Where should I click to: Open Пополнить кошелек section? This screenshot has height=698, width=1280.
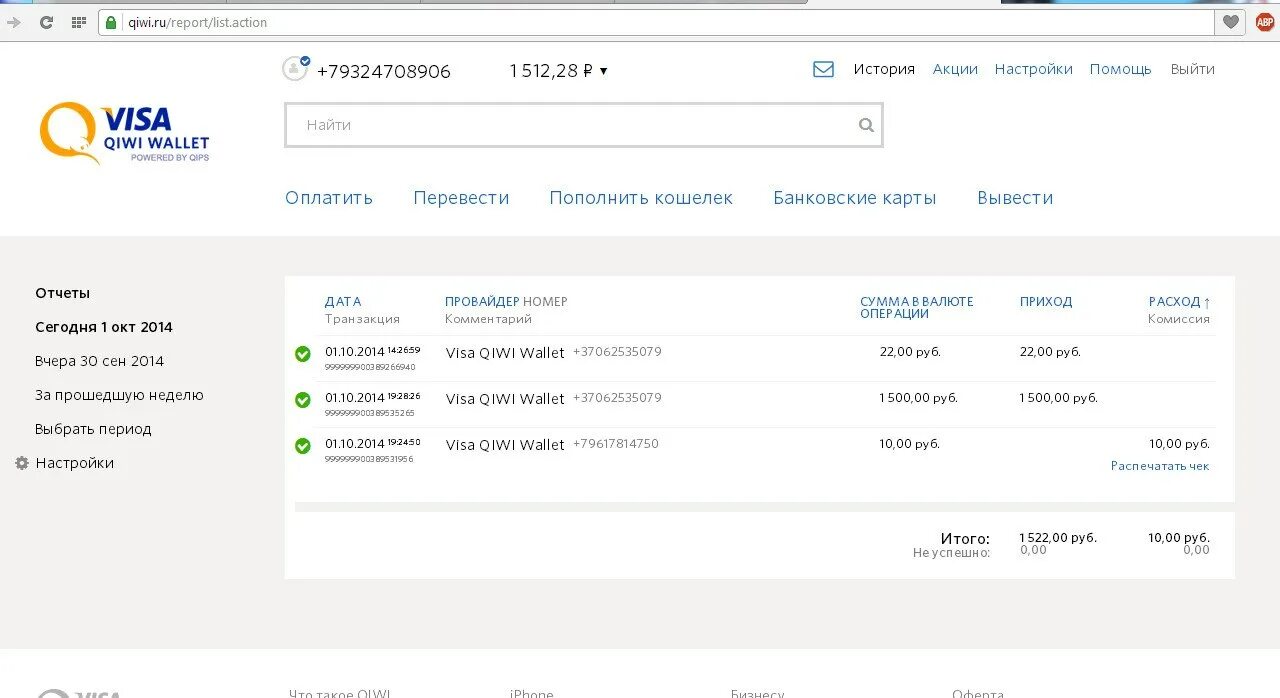pos(641,198)
